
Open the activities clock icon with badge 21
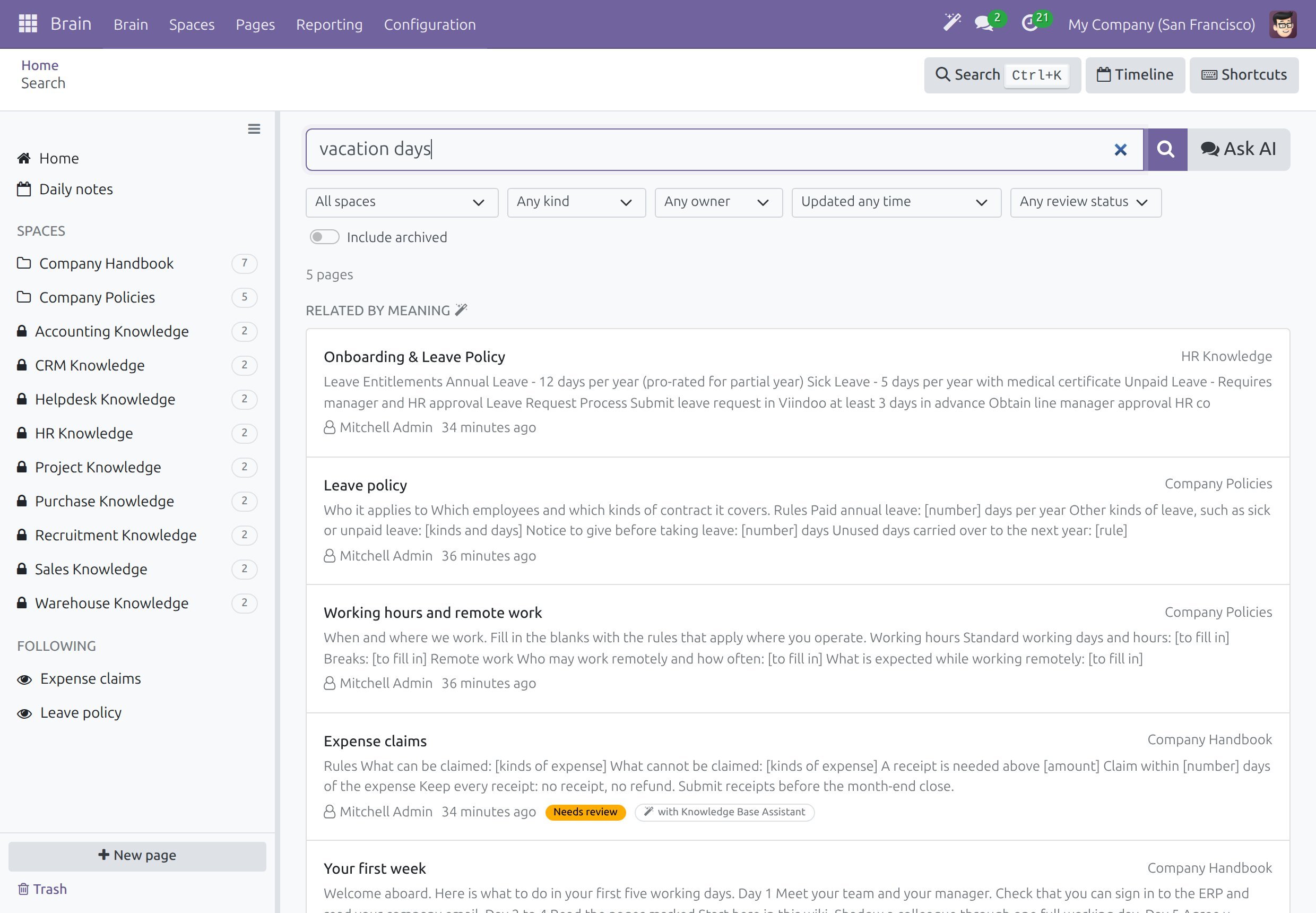point(1036,22)
